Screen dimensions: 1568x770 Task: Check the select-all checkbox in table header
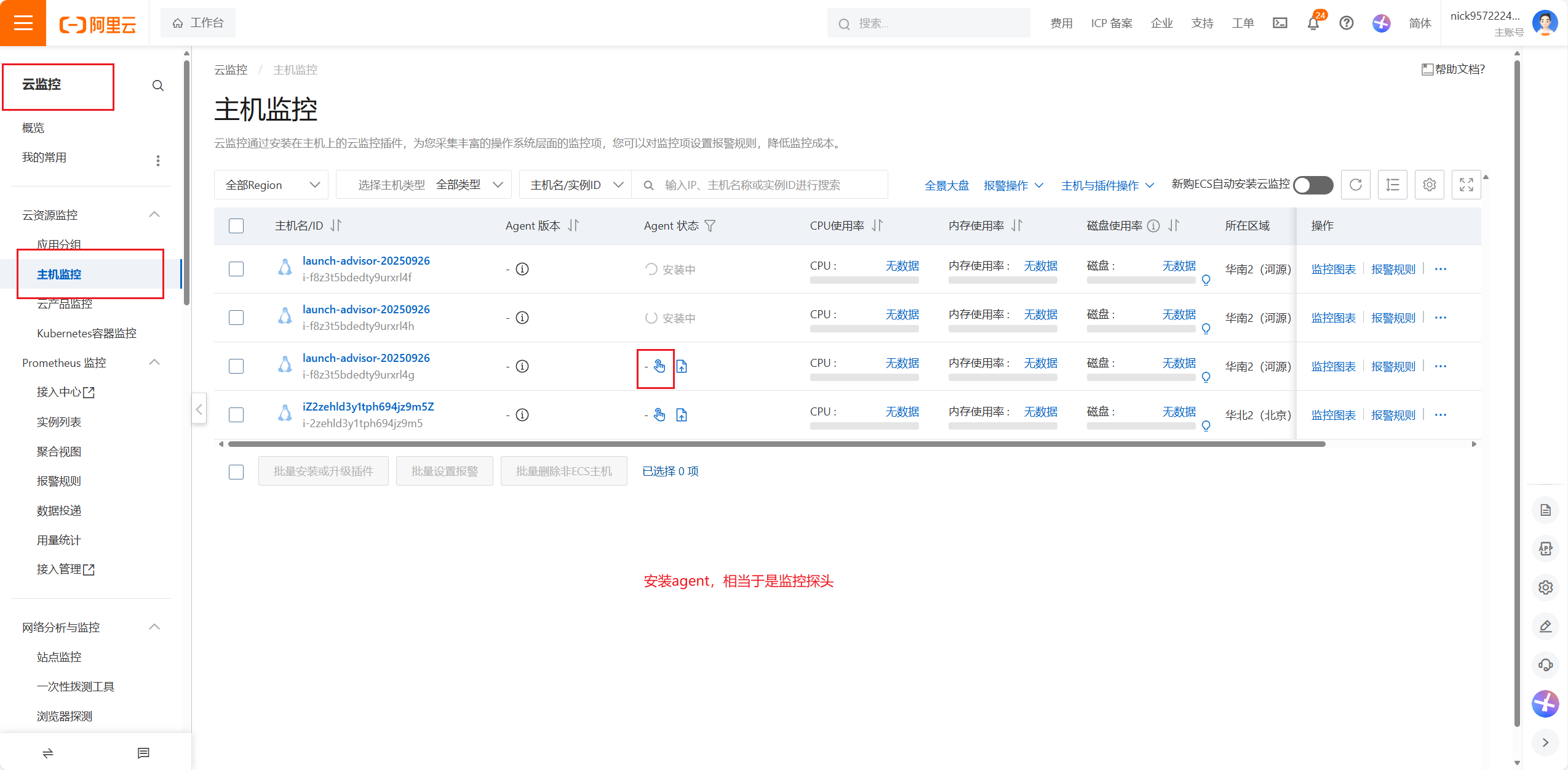pyautogui.click(x=236, y=226)
